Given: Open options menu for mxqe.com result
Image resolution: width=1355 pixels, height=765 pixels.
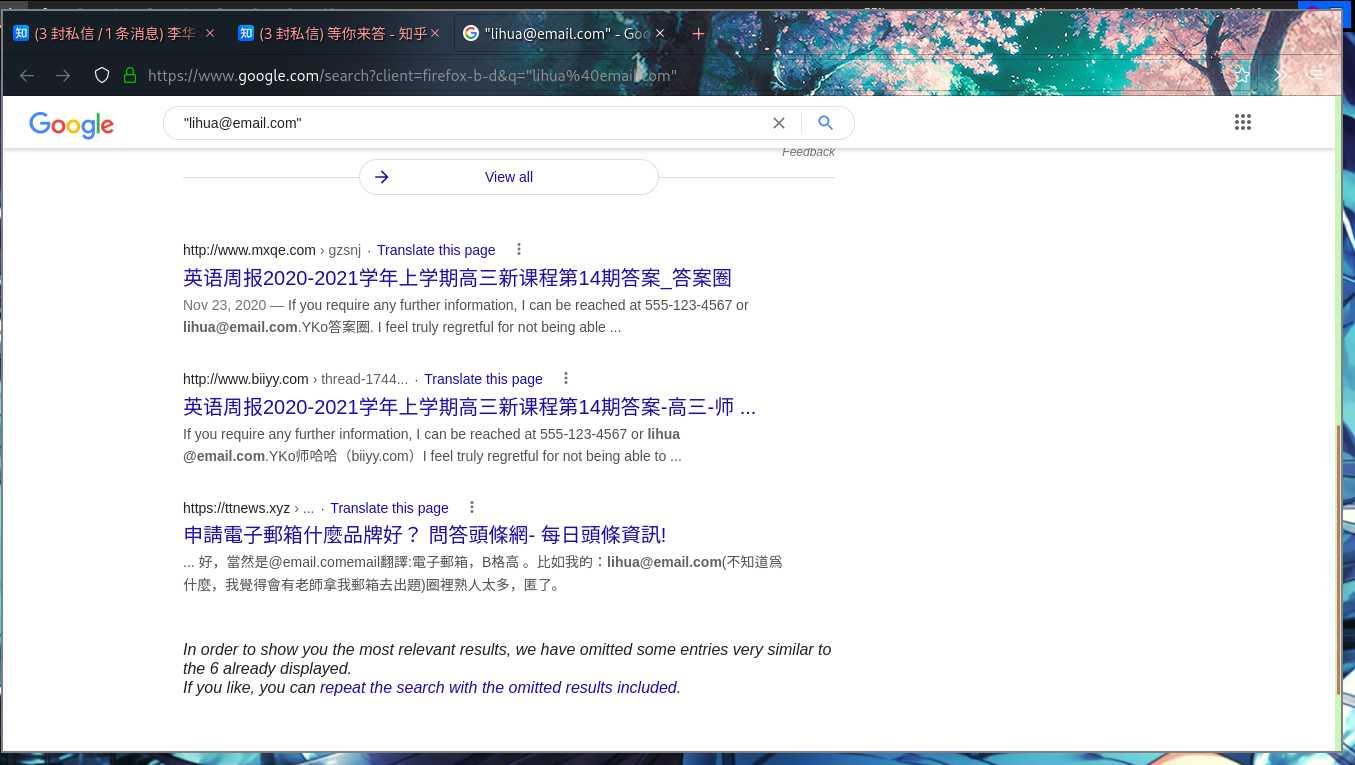Looking at the screenshot, I should pyautogui.click(x=518, y=249).
